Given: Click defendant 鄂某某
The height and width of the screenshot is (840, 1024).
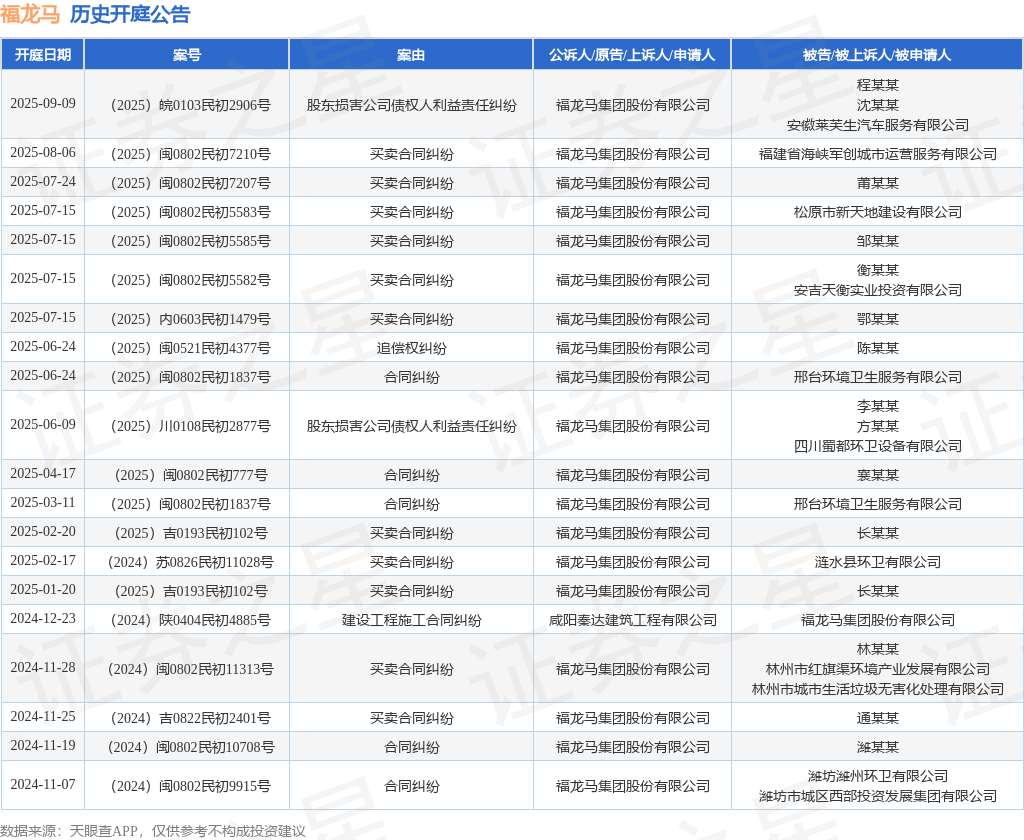Looking at the screenshot, I should [x=878, y=319].
